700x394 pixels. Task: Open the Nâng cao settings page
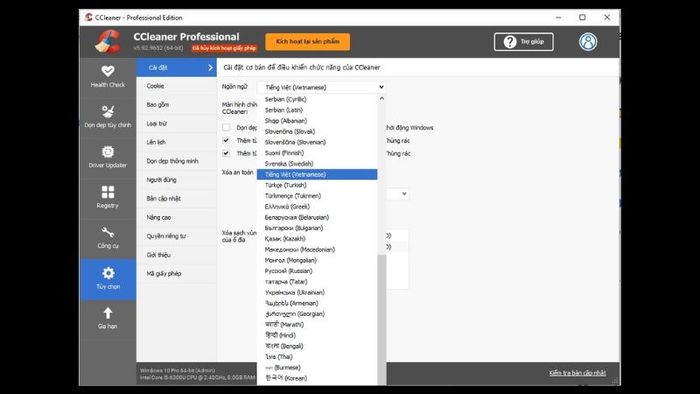click(176, 217)
